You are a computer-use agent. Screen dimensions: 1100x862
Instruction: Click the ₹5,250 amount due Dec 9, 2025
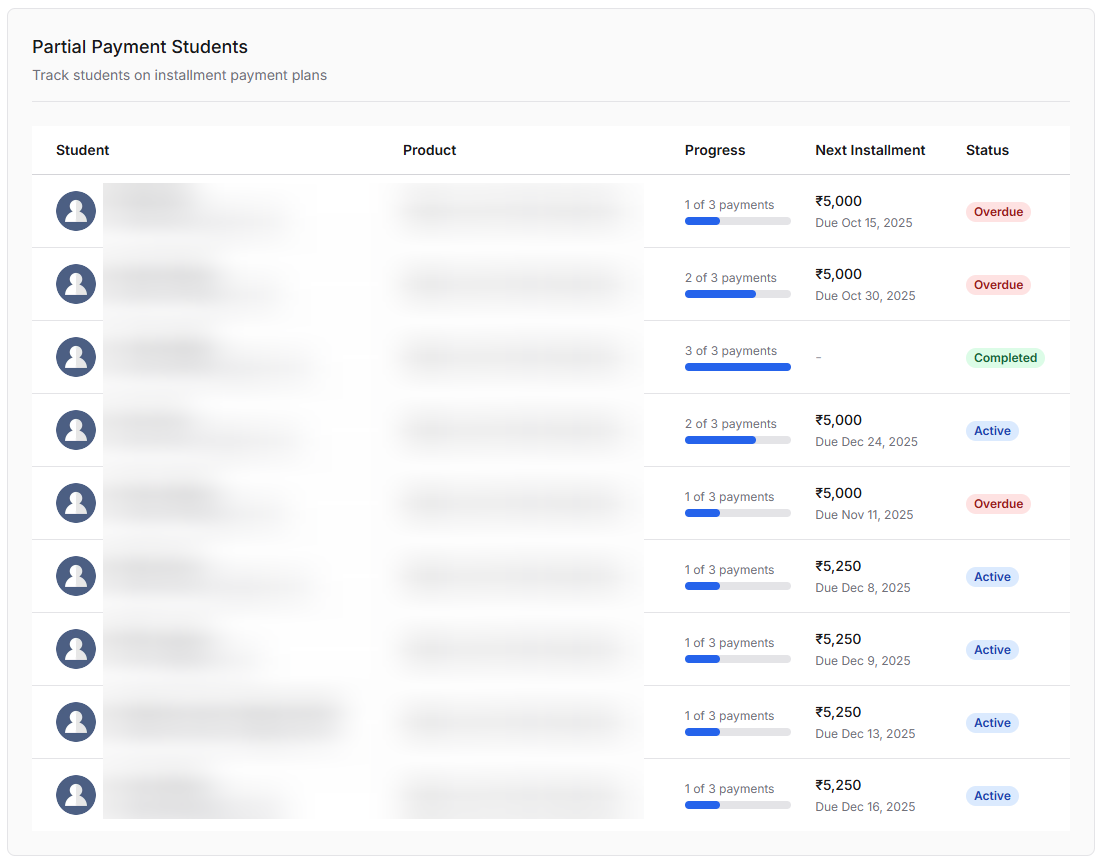(x=838, y=639)
